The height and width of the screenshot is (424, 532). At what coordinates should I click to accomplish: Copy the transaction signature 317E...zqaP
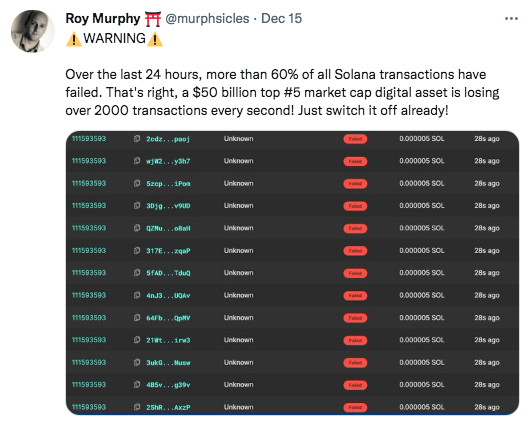[137, 251]
